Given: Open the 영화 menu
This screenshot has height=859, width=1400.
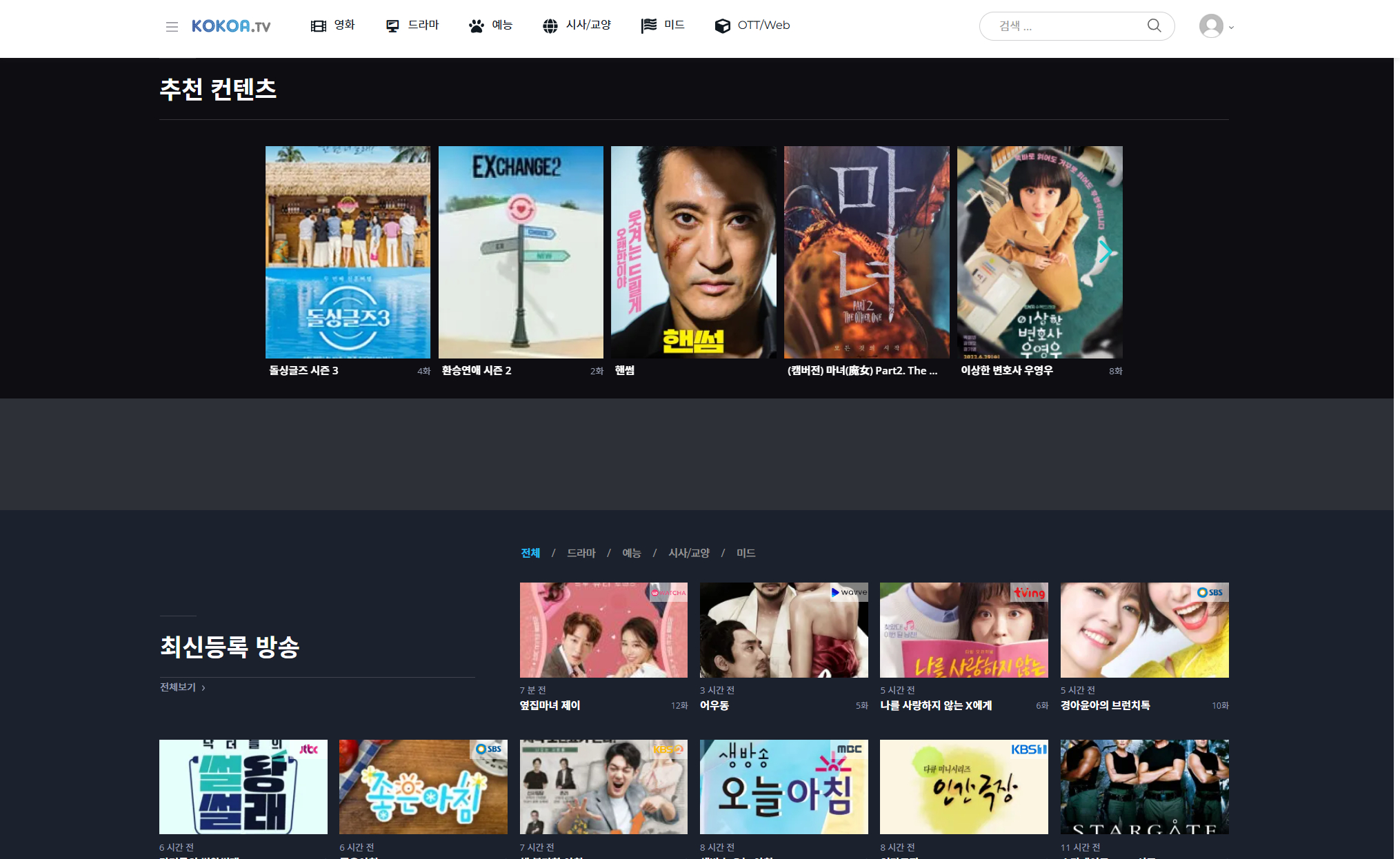Looking at the screenshot, I should click(x=344, y=25).
